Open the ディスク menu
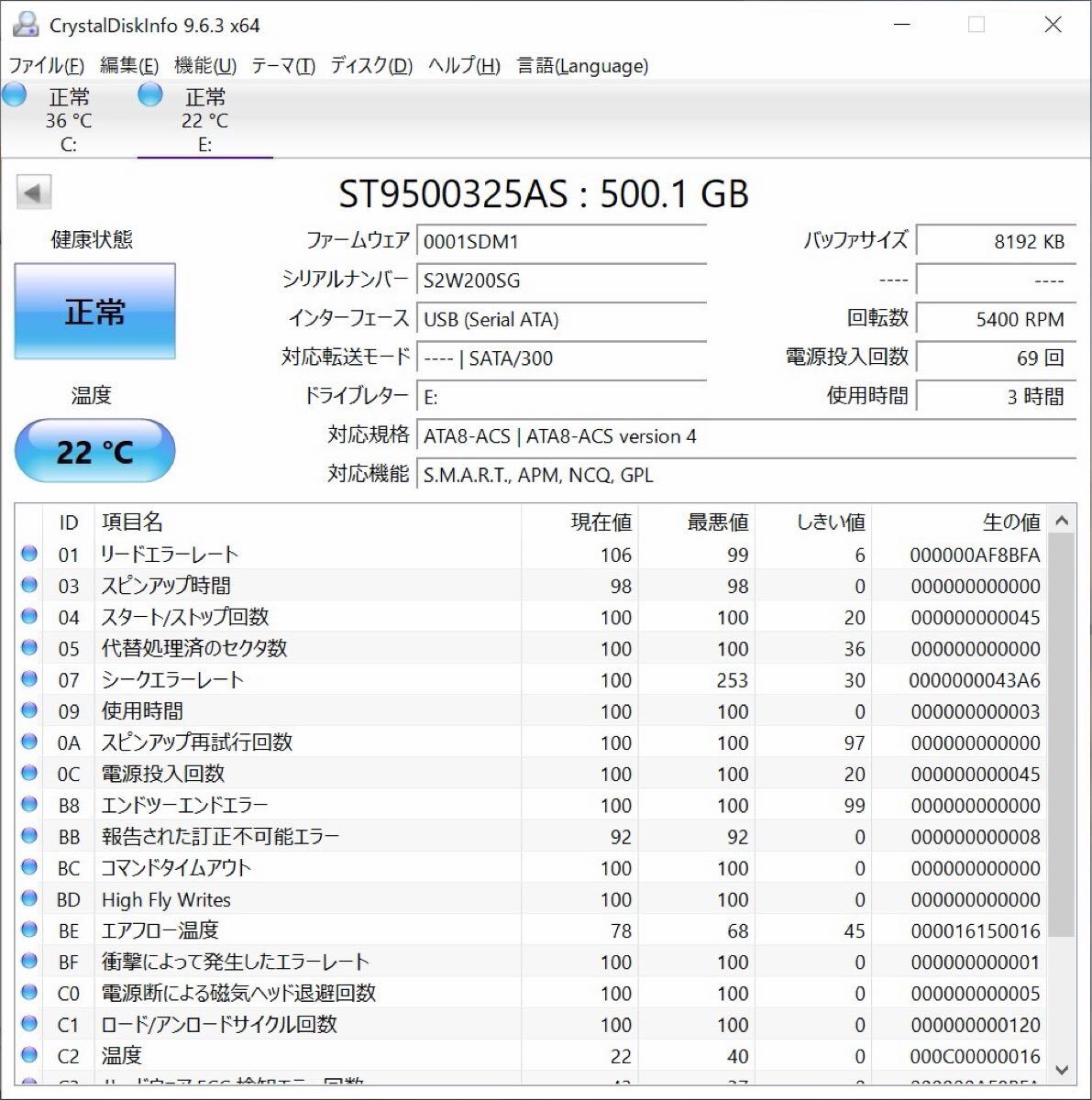The width and height of the screenshot is (1092, 1100). (x=370, y=65)
